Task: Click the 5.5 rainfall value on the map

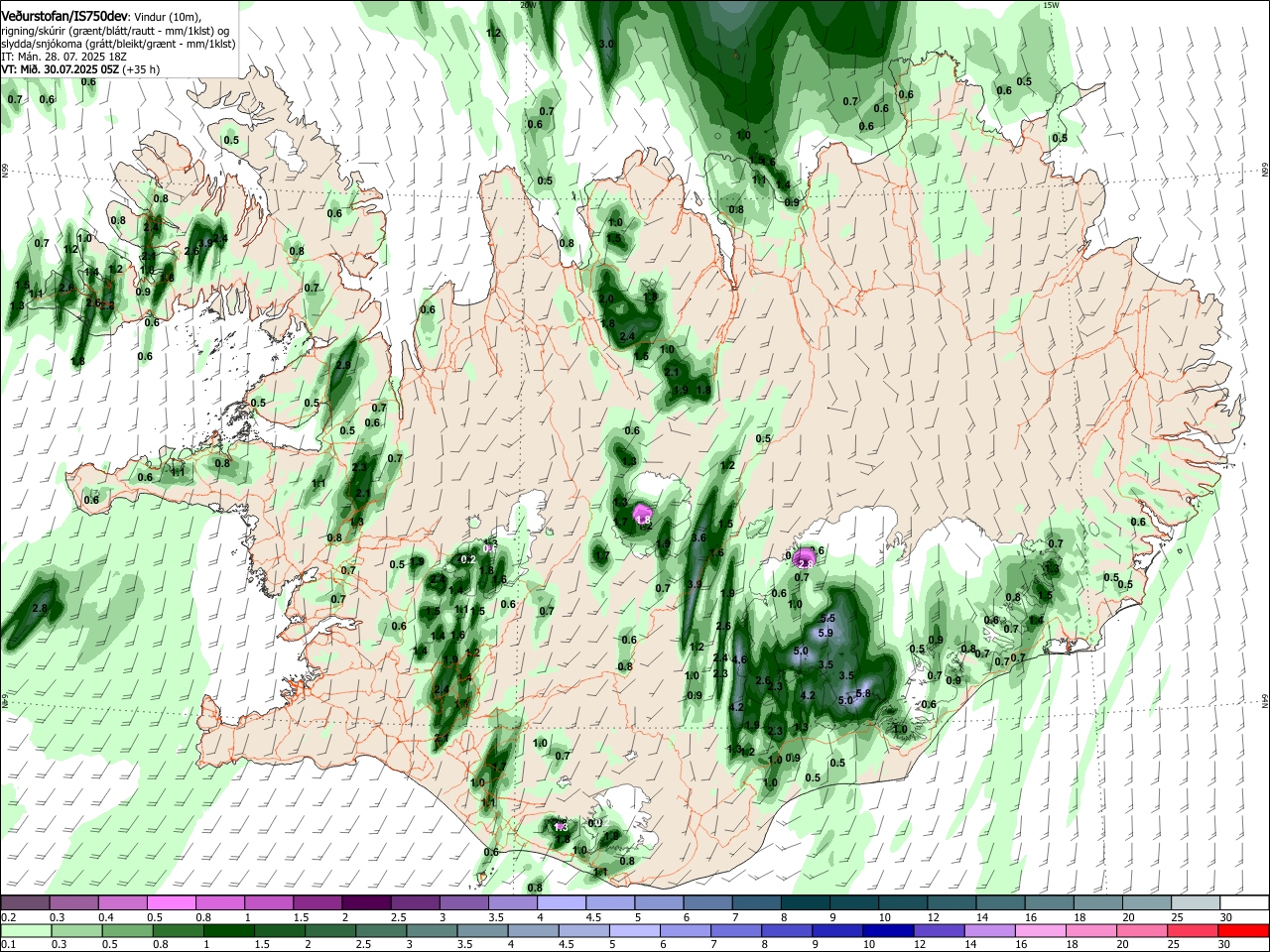Action: (x=829, y=618)
